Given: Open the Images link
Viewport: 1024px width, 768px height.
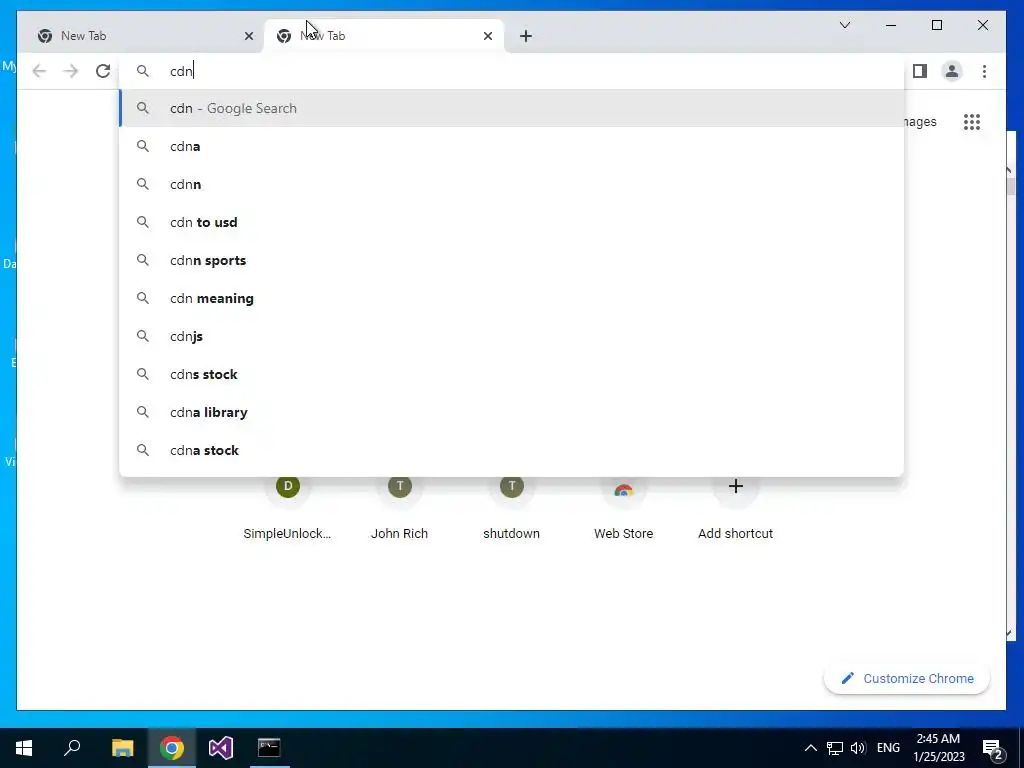Looking at the screenshot, I should pyautogui.click(x=920, y=122).
